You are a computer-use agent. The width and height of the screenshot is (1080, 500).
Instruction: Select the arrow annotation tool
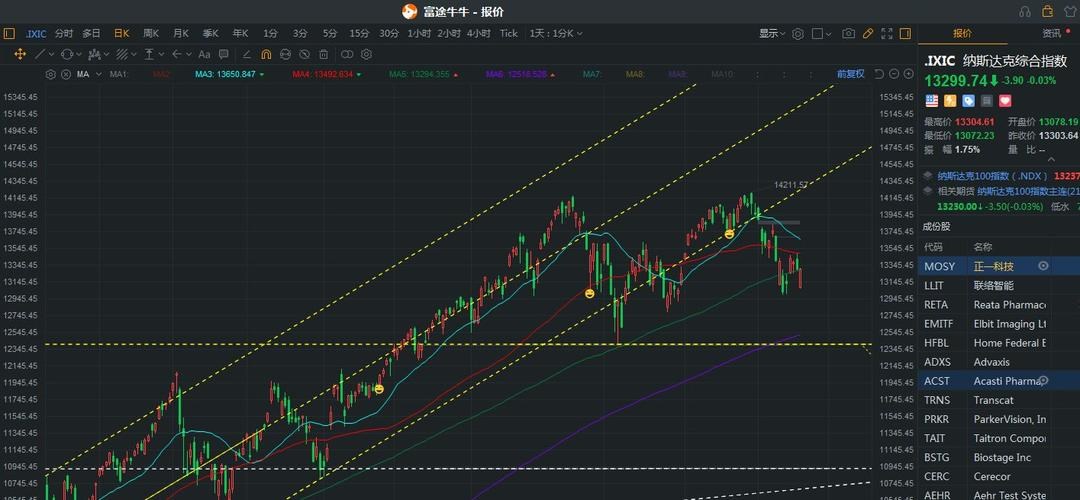pos(177,54)
